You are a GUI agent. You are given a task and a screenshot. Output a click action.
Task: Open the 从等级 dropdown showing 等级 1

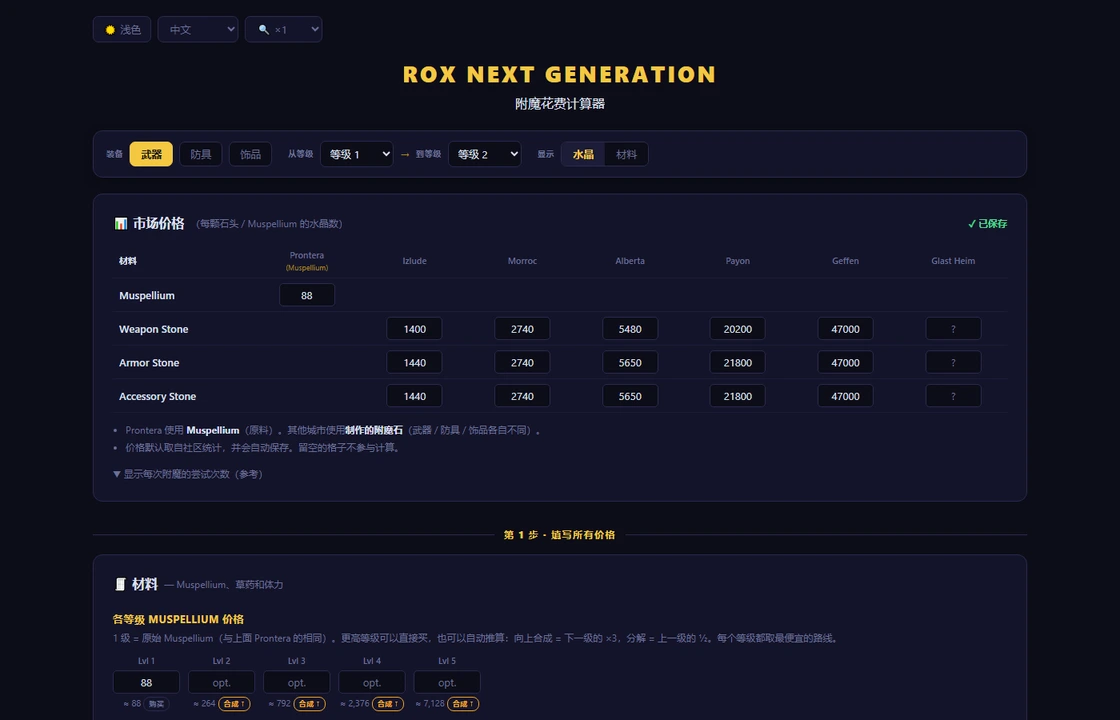click(x=356, y=154)
